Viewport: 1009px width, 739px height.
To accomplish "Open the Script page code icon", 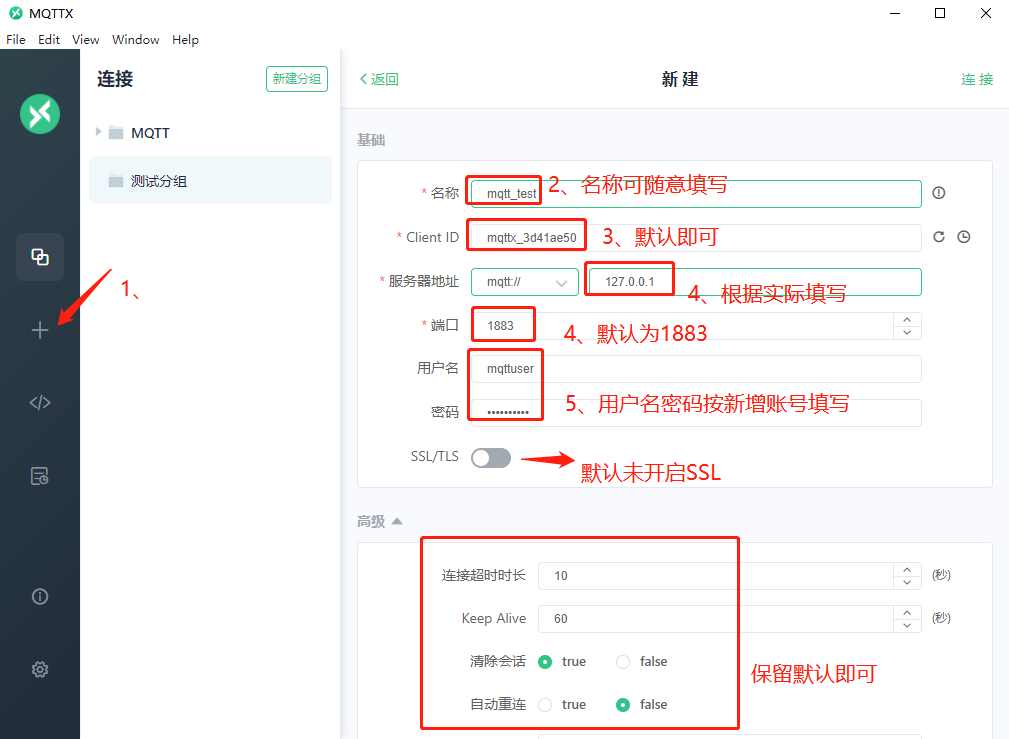I will pos(40,403).
